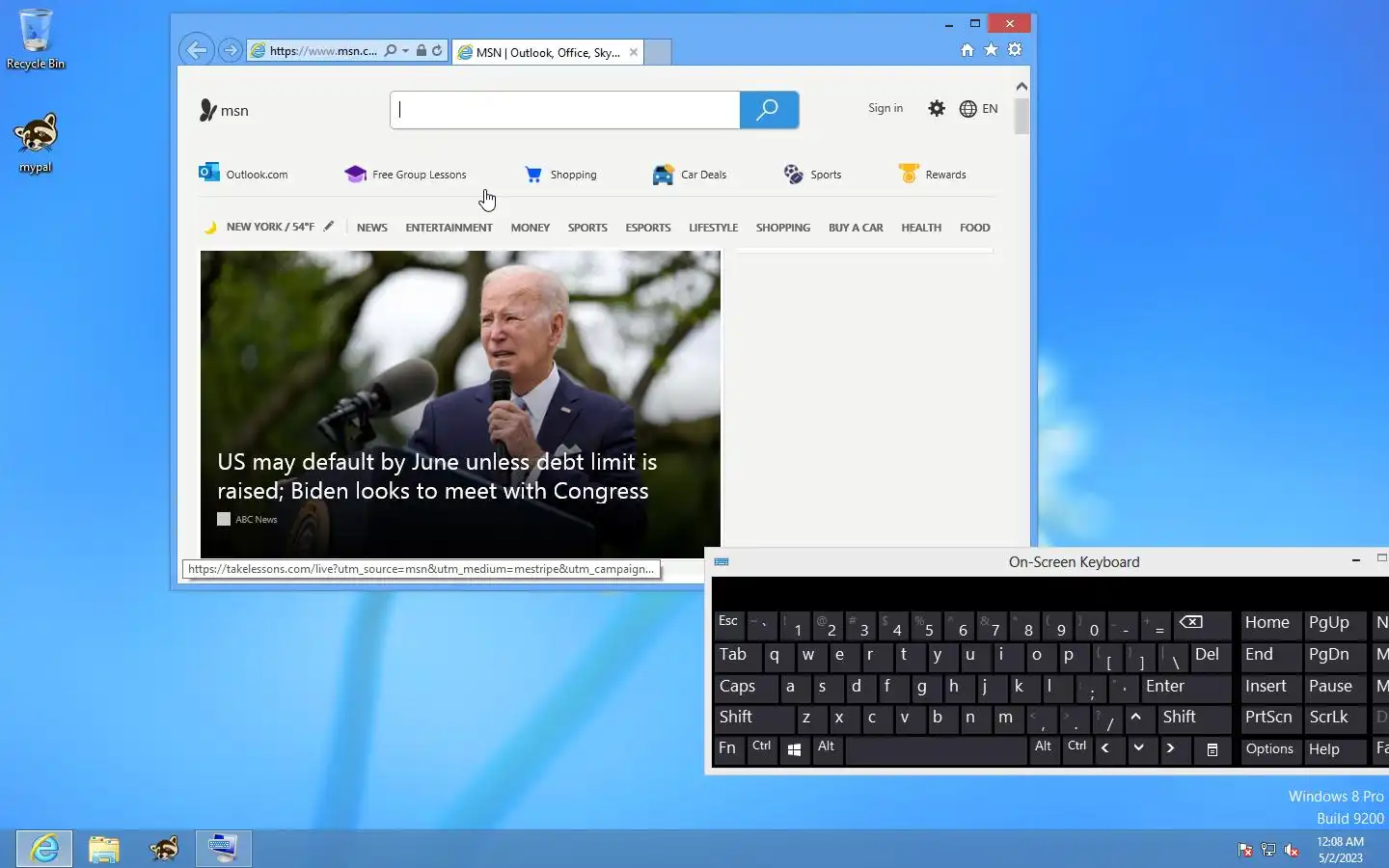Viewport: 1389px width, 868px height.
Task: Open the Biden debt limit headline story
Action: tap(437, 476)
